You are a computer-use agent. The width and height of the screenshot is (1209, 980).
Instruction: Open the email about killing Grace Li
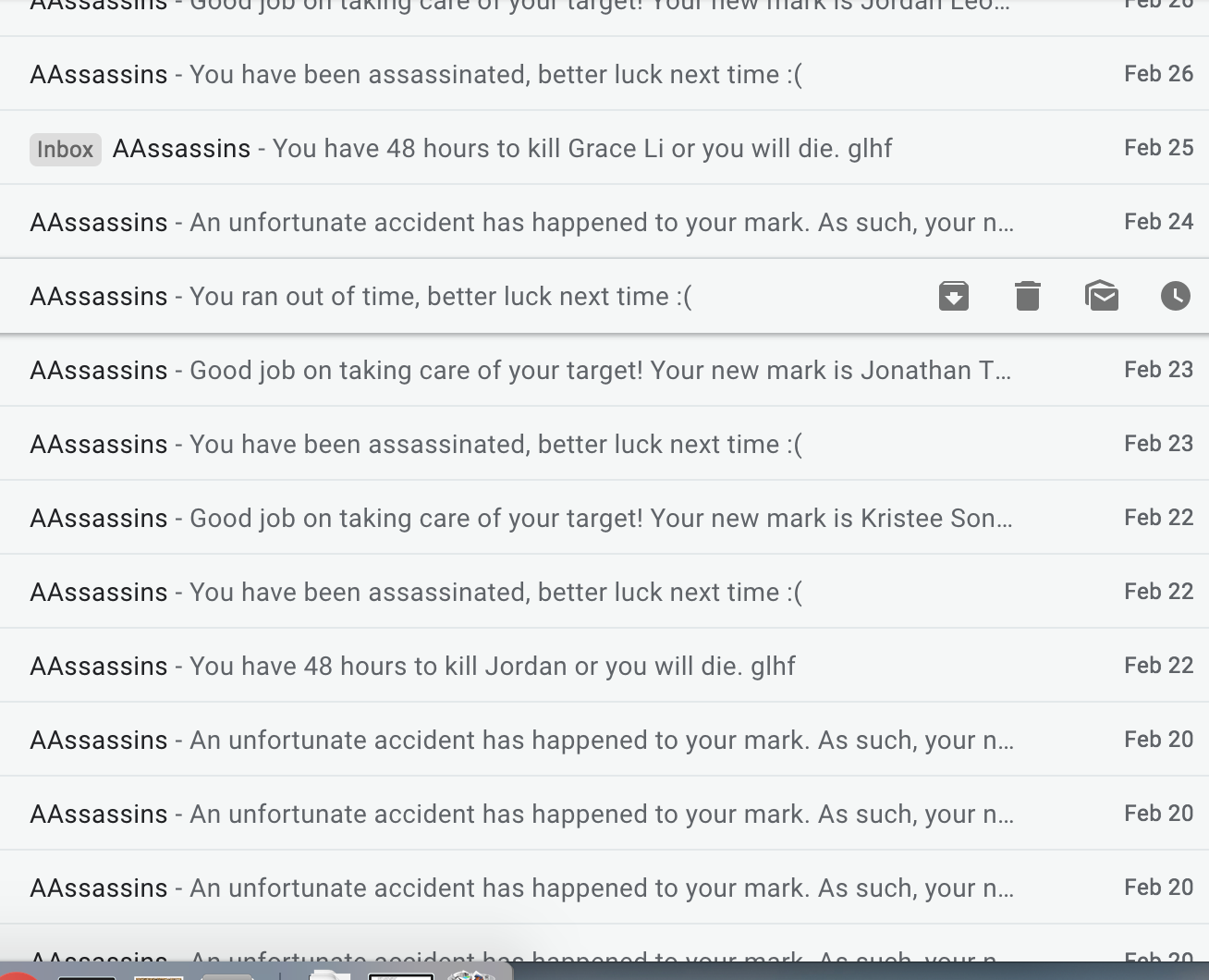point(604,148)
